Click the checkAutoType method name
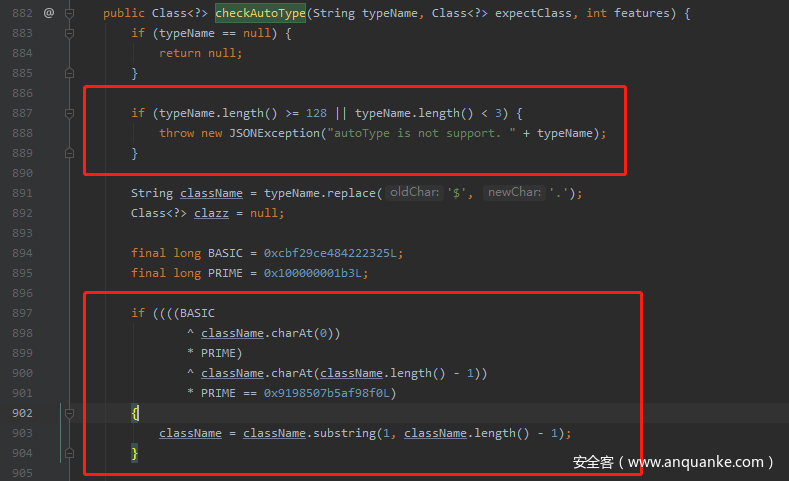The image size is (789, 481). (261, 14)
